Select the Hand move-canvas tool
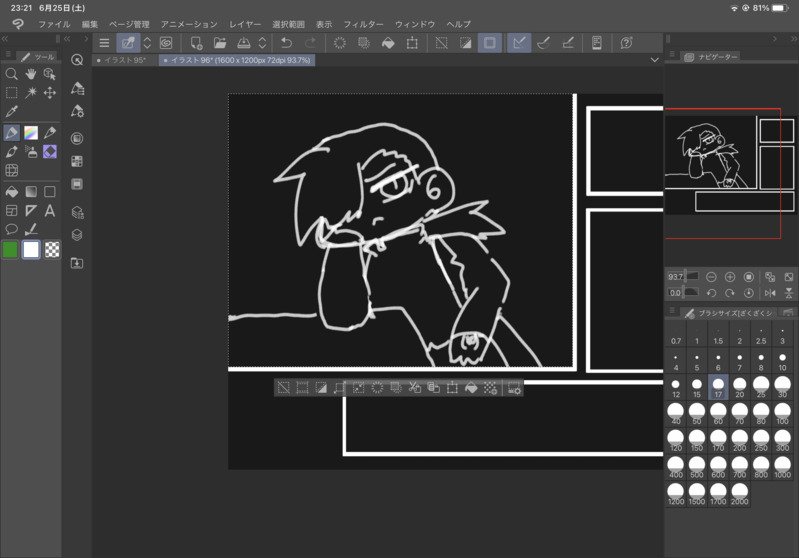Screen dimensions: 799x558 coord(31,74)
